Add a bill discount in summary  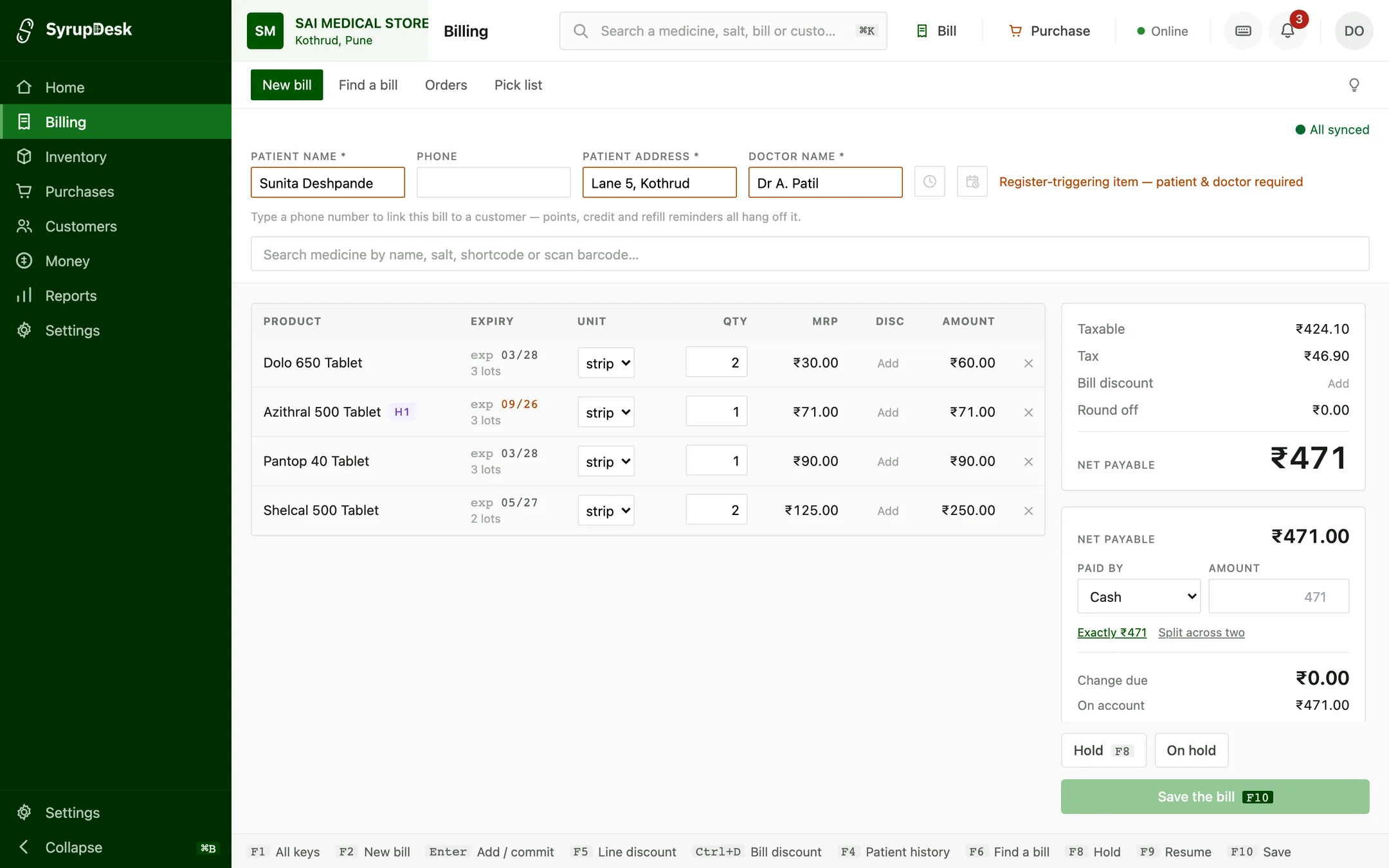(x=1338, y=384)
